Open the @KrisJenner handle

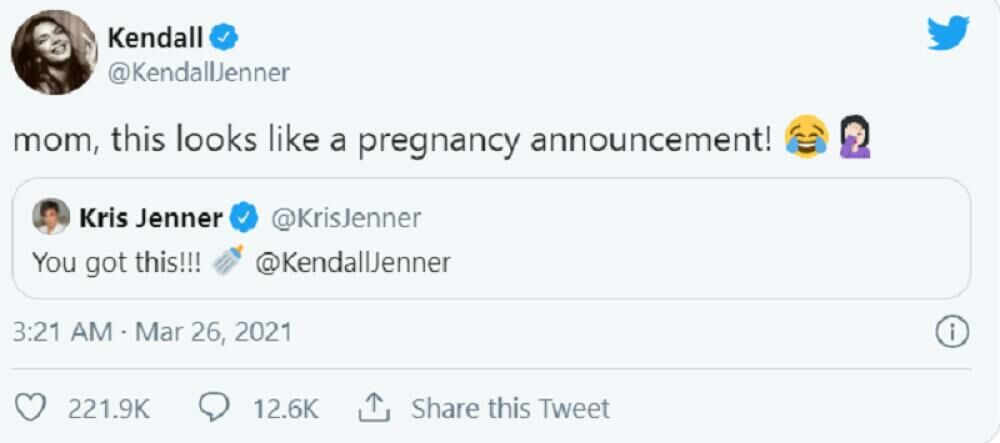[x=346, y=217]
